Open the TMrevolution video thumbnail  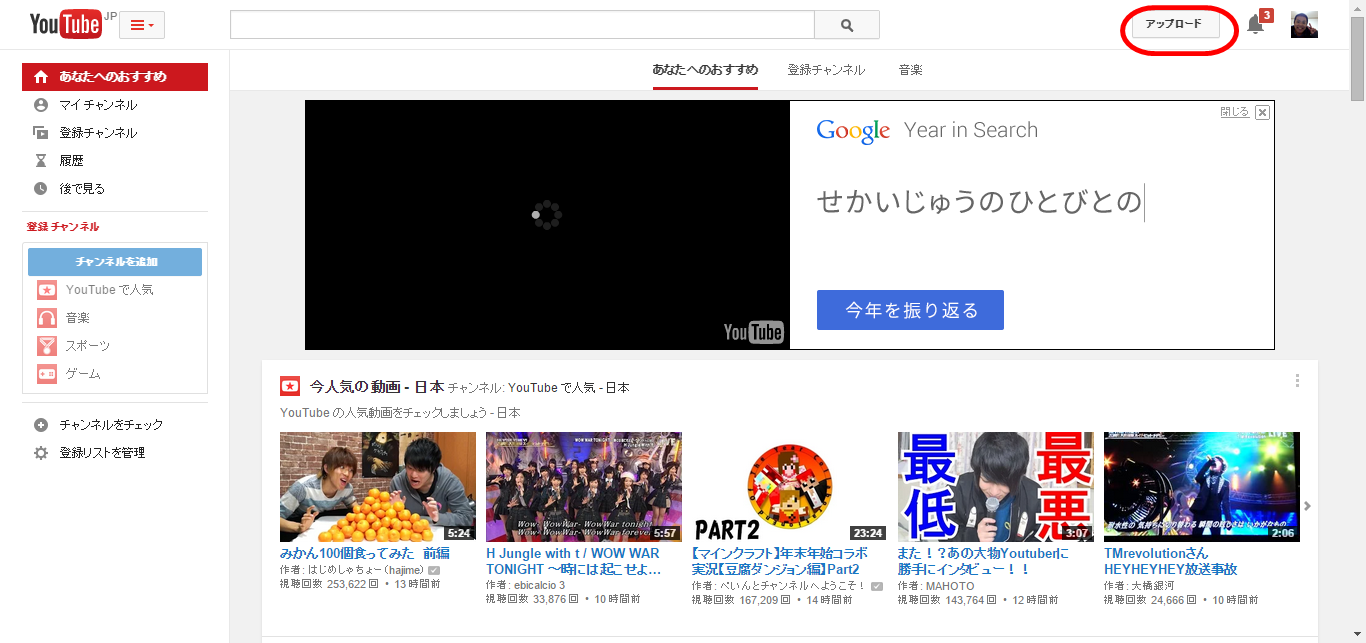point(1202,487)
